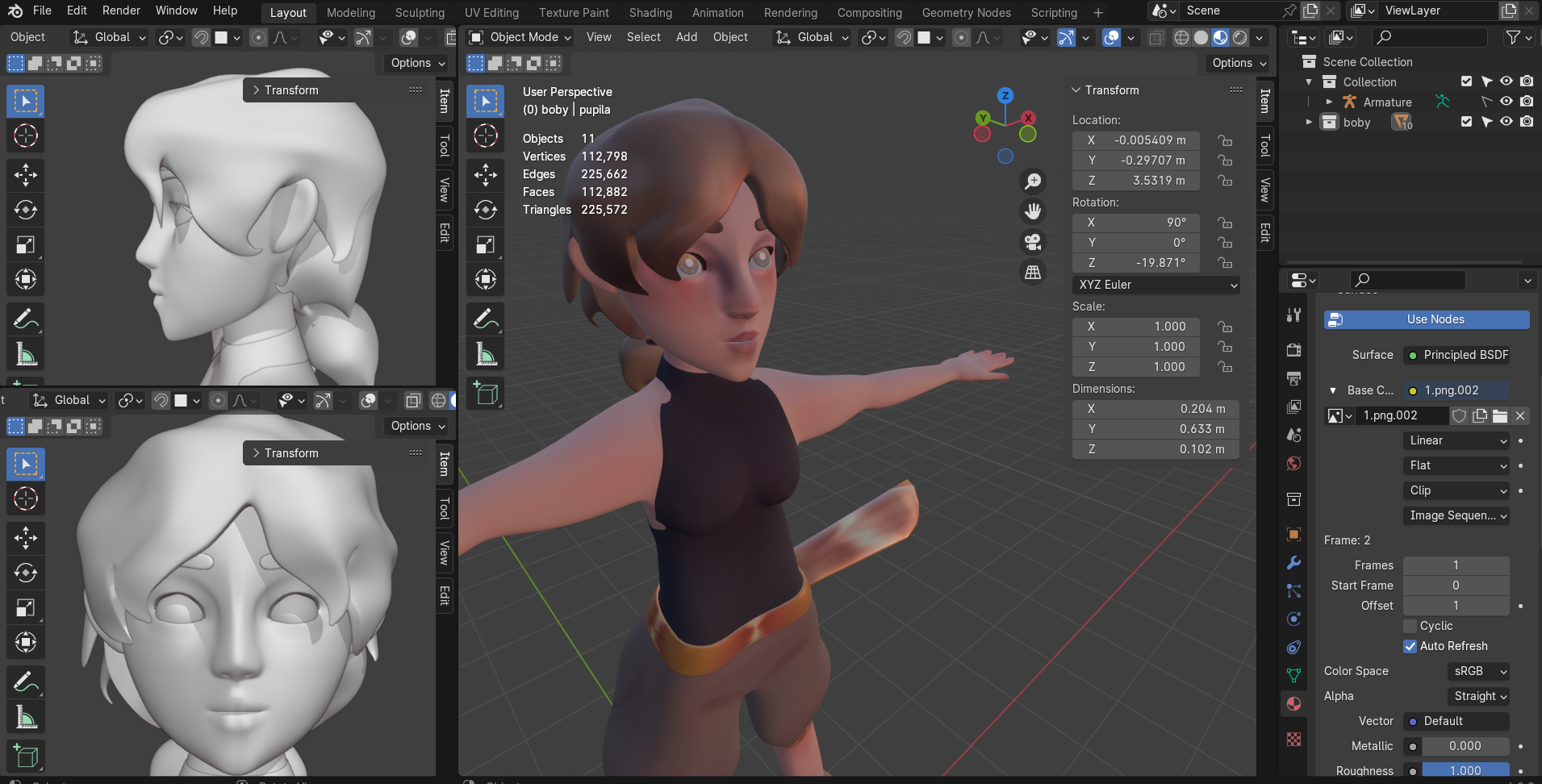
Task: Expand the boby collection in outliner
Action: coord(1309,122)
